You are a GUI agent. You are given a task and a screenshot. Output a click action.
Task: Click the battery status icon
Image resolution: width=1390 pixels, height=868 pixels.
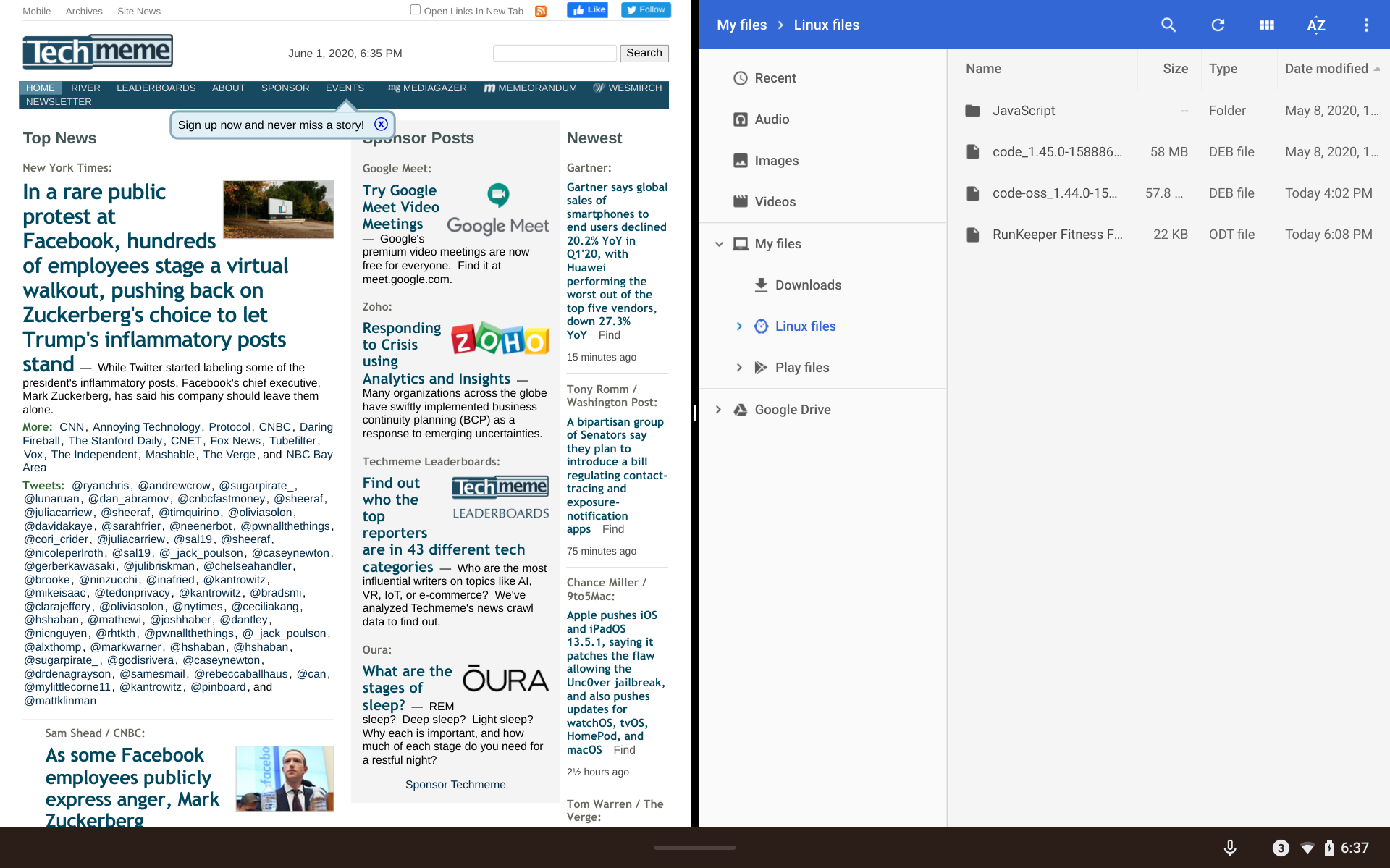1329,848
